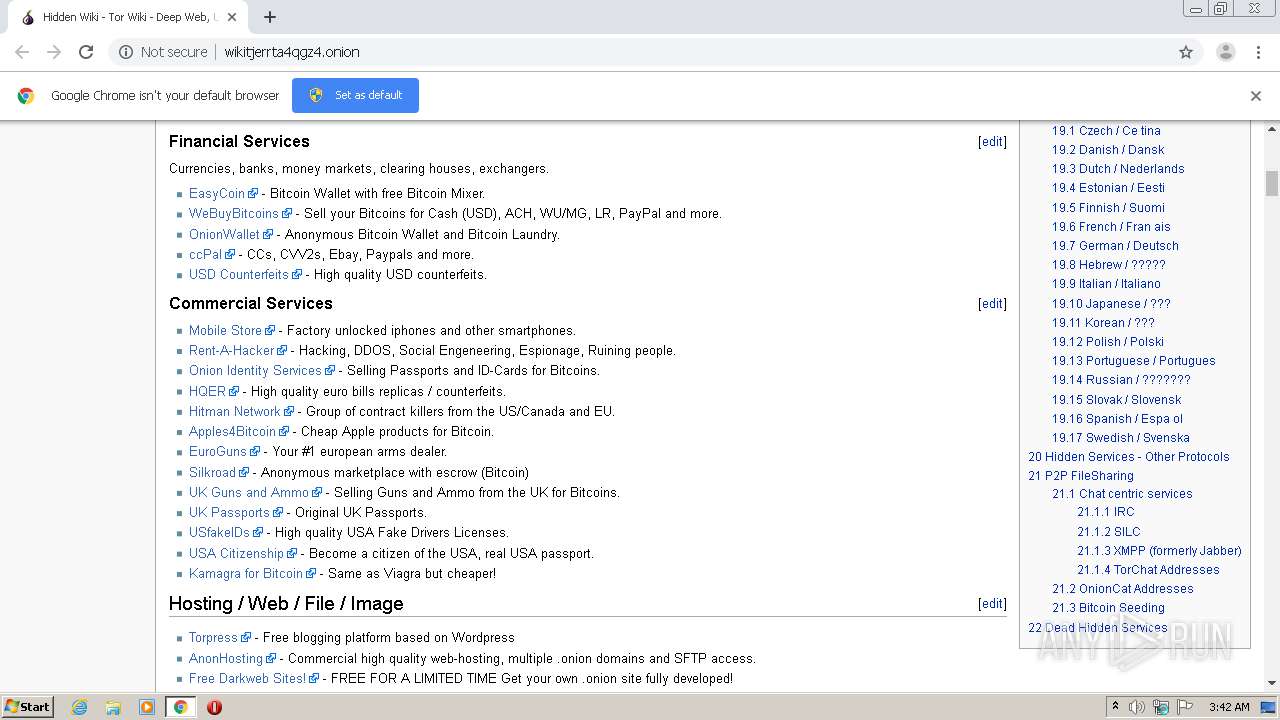Open a new tab with plus icon
Viewport: 1280px width, 720px height.
coord(270,17)
